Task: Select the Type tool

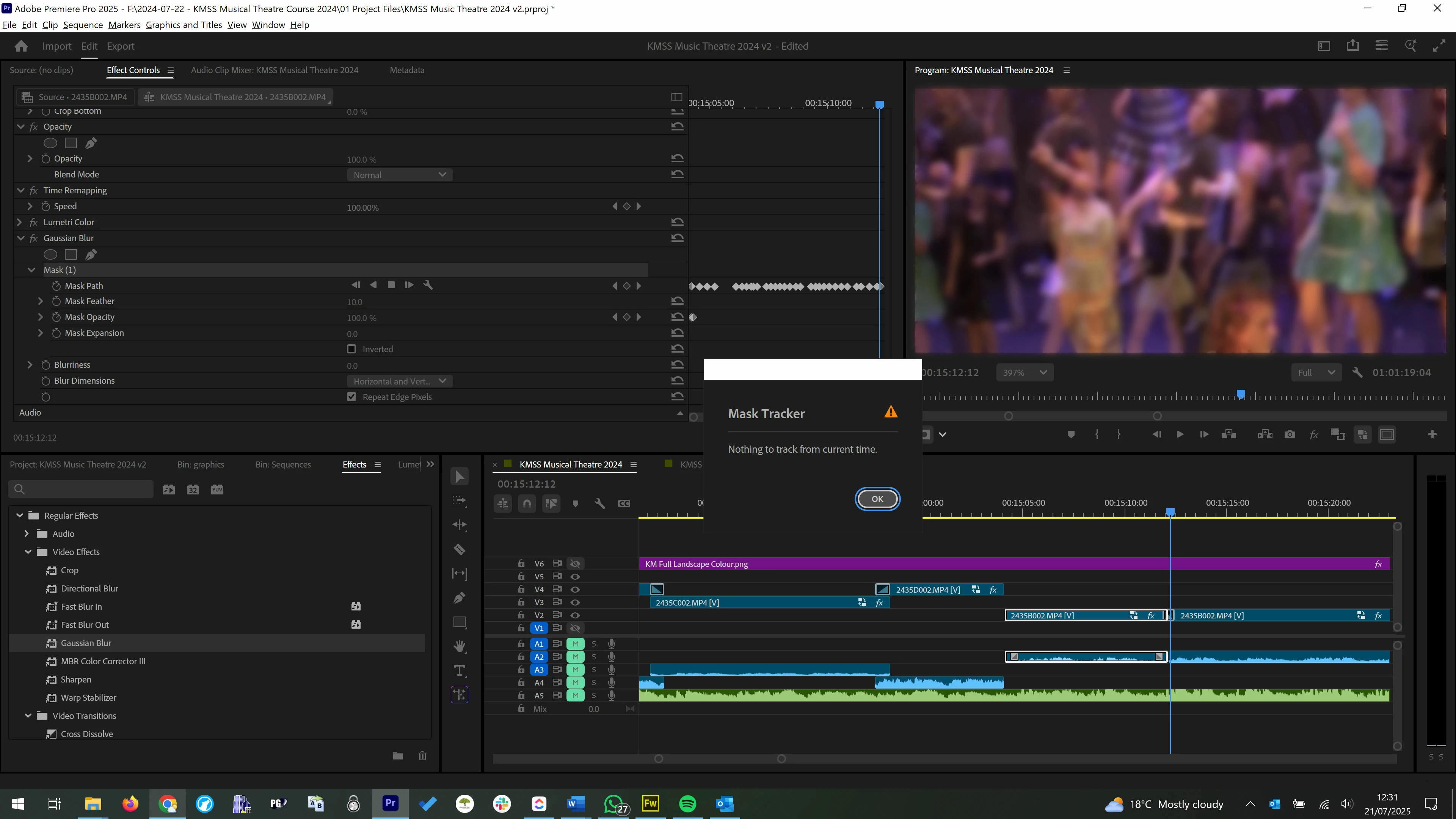Action: [x=460, y=671]
